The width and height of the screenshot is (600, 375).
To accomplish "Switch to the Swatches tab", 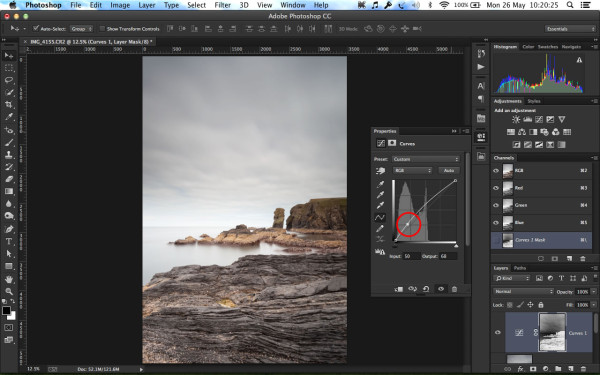I will pos(548,47).
